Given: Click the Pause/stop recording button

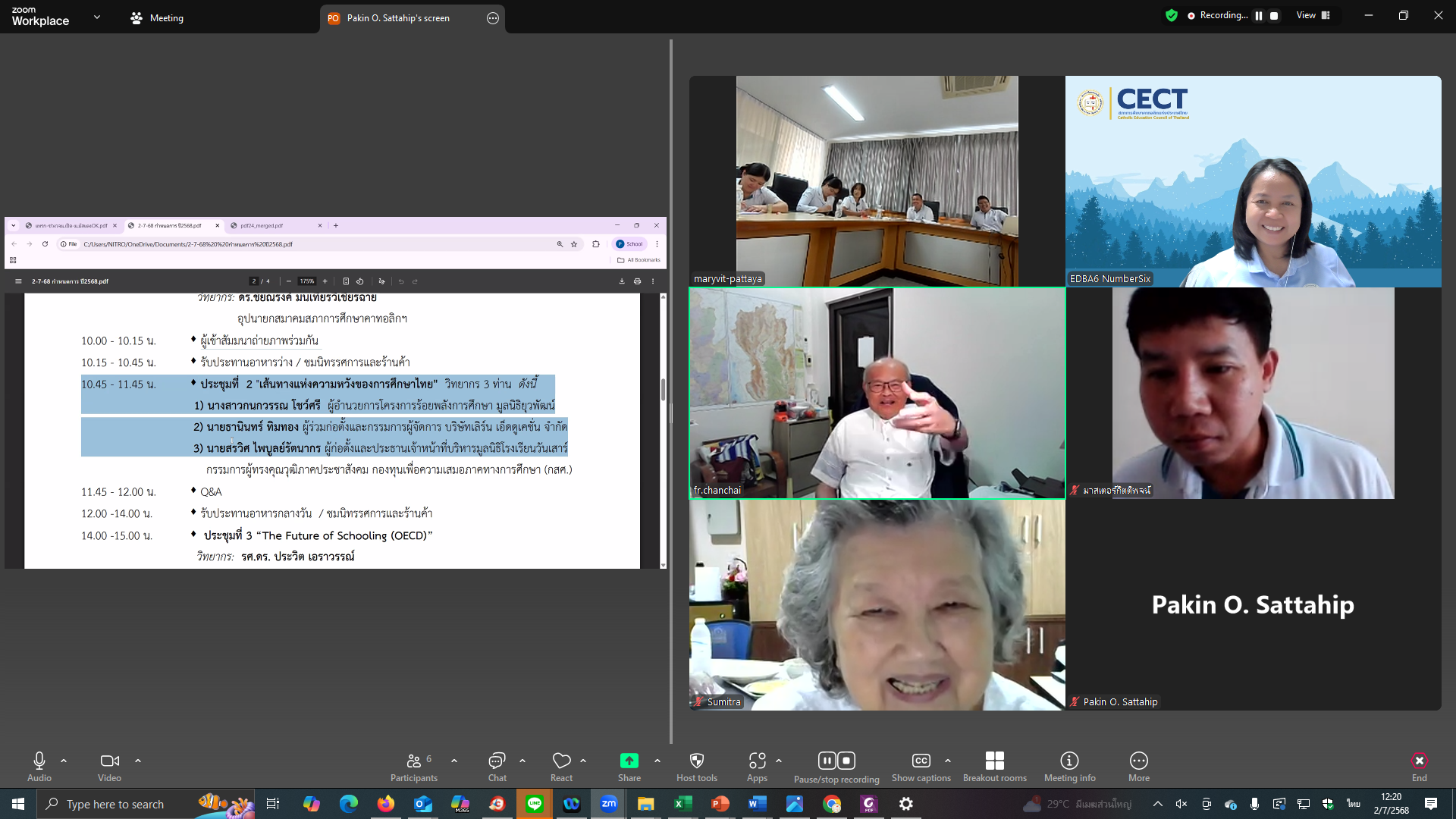Looking at the screenshot, I should tap(836, 766).
